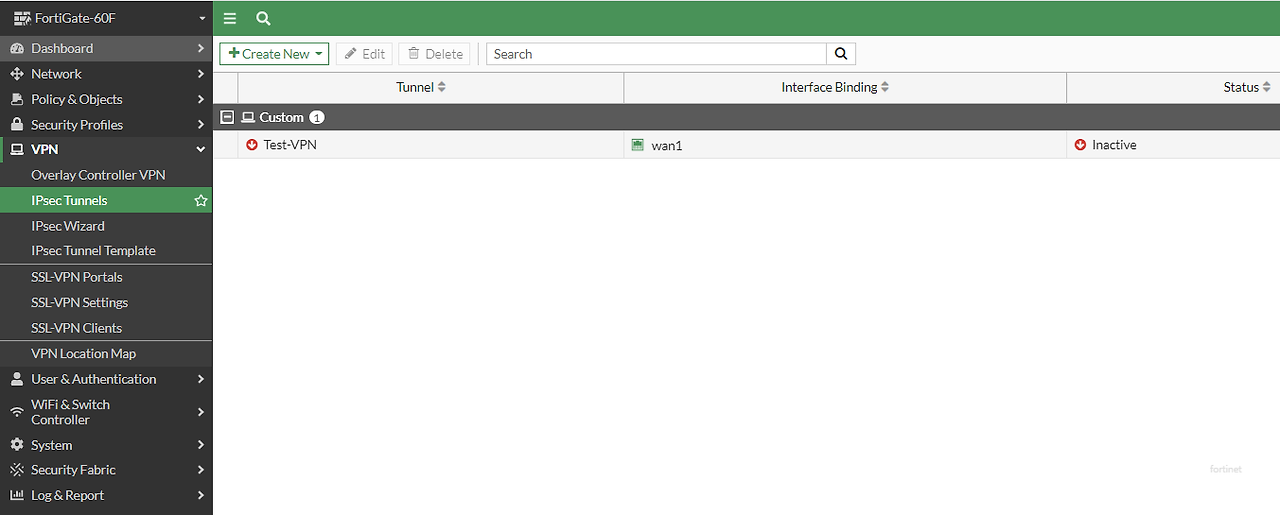This screenshot has width=1280, height=515.
Task: Click the Status column header label
Action: coord(1241,87)
